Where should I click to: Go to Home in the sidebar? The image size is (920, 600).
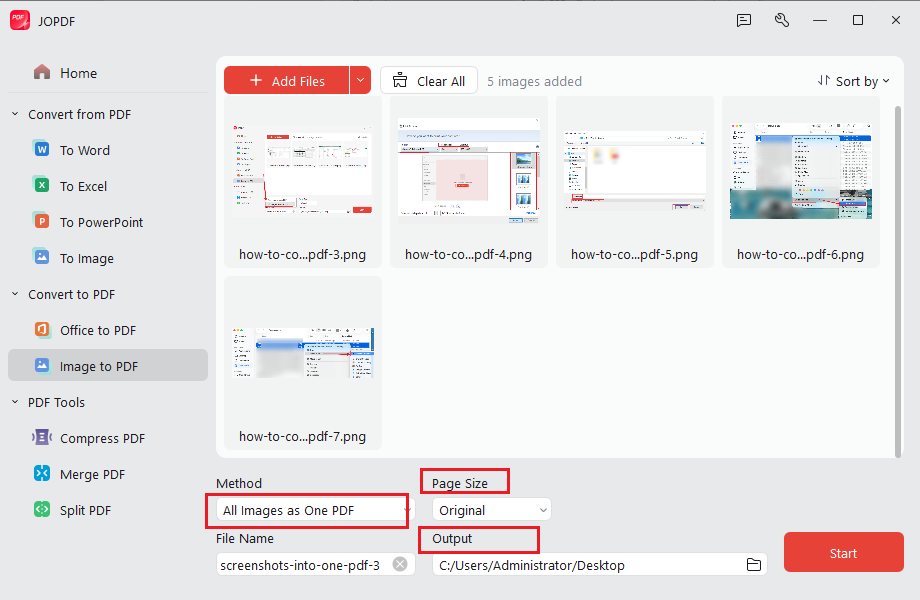click(x=108, y=73)
